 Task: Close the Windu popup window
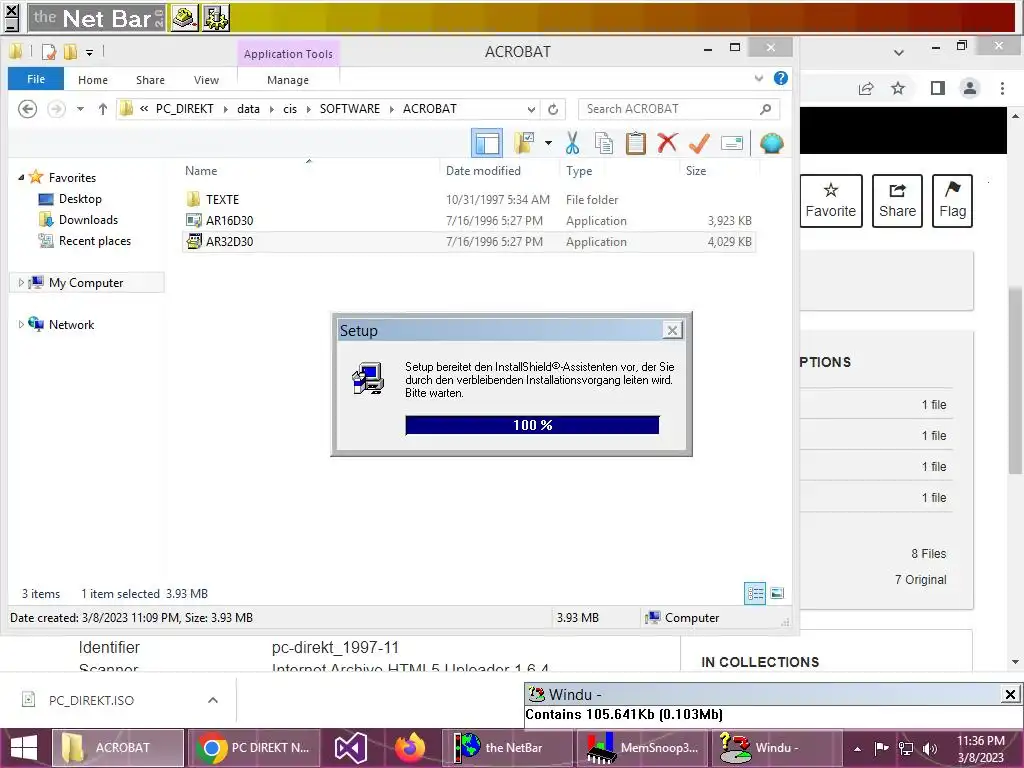(x=1010, y=694)
